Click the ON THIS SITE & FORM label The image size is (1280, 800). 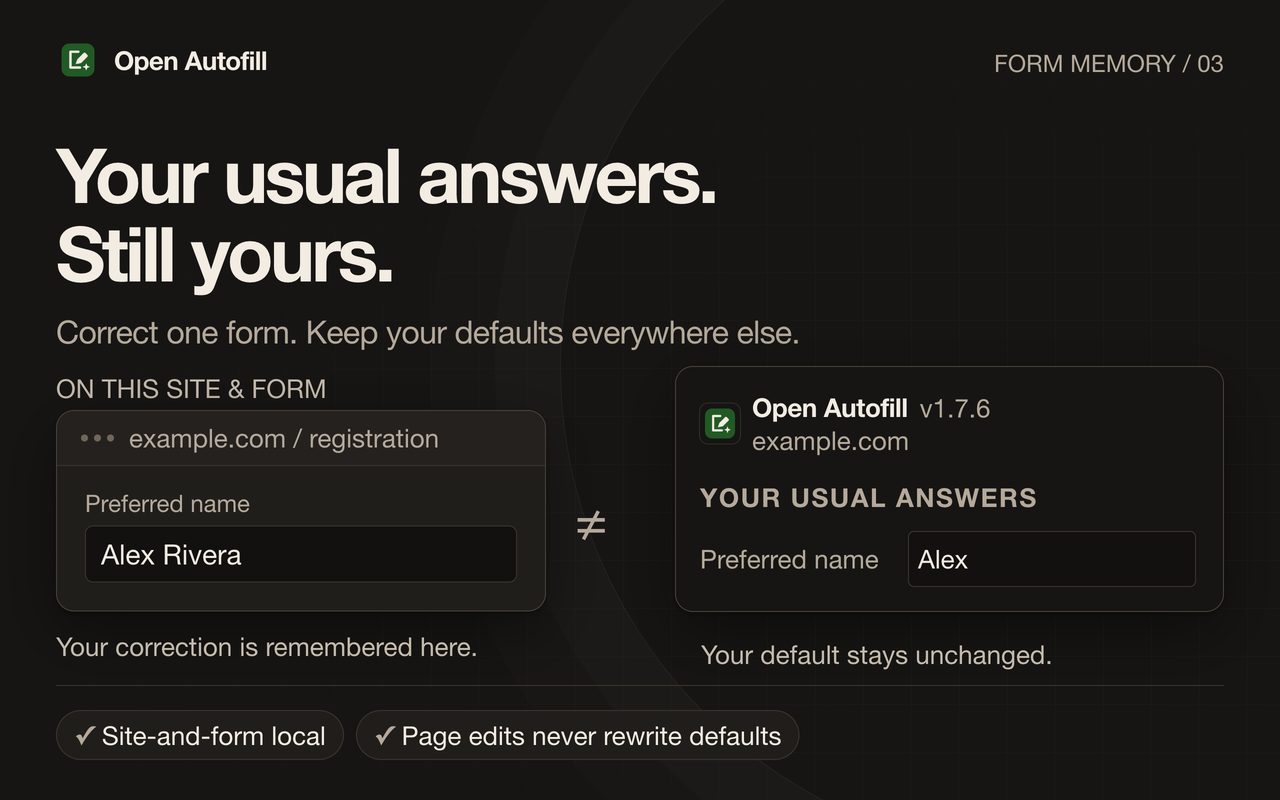[191, 389]
